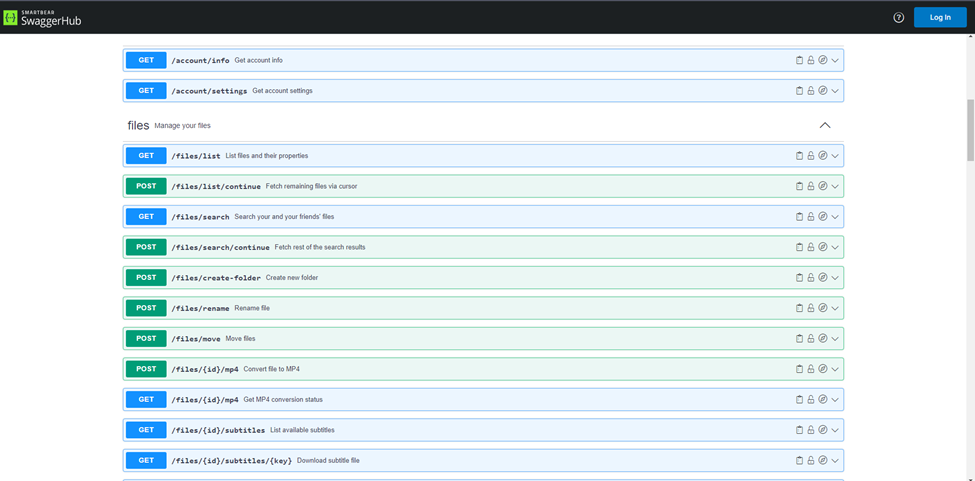The height and width of the screenshot is (481, 975).
Task: Click the lock icon on /files/search row
Action: [811, 217]
